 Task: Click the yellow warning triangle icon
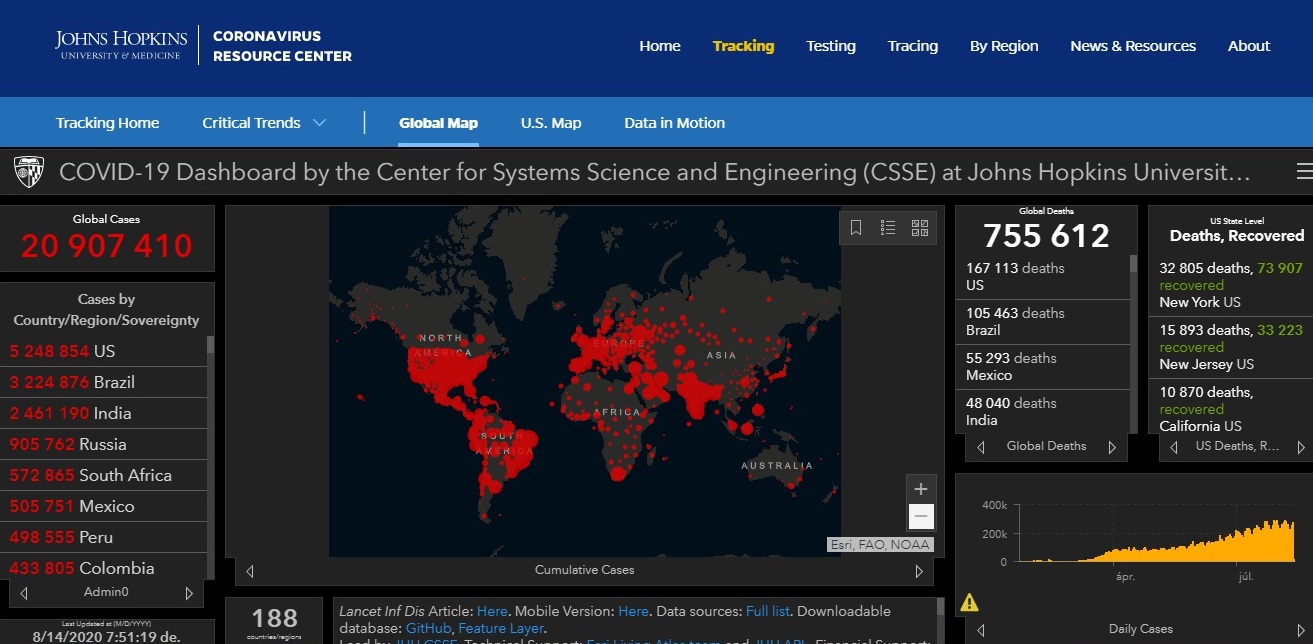(969, 602)
